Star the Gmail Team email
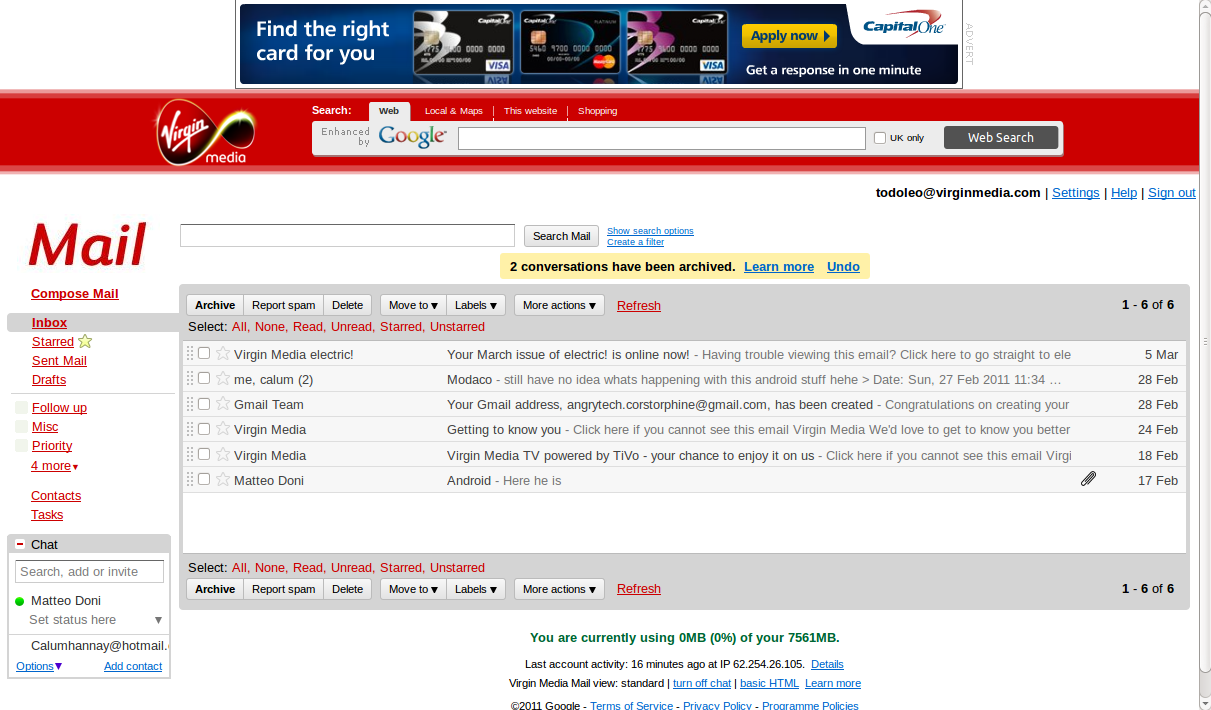Viewport: 1211px width, 710px height. tap(223, 404)
